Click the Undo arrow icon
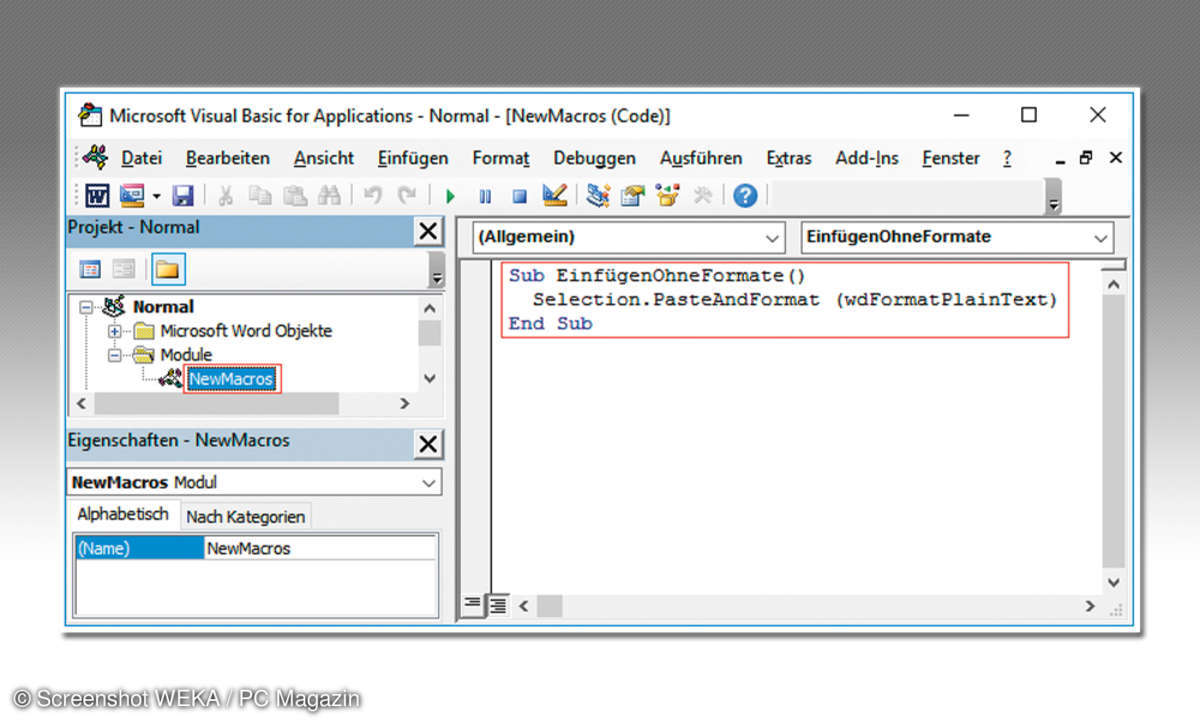1200x720 pixels. click(x=372, y=195)
